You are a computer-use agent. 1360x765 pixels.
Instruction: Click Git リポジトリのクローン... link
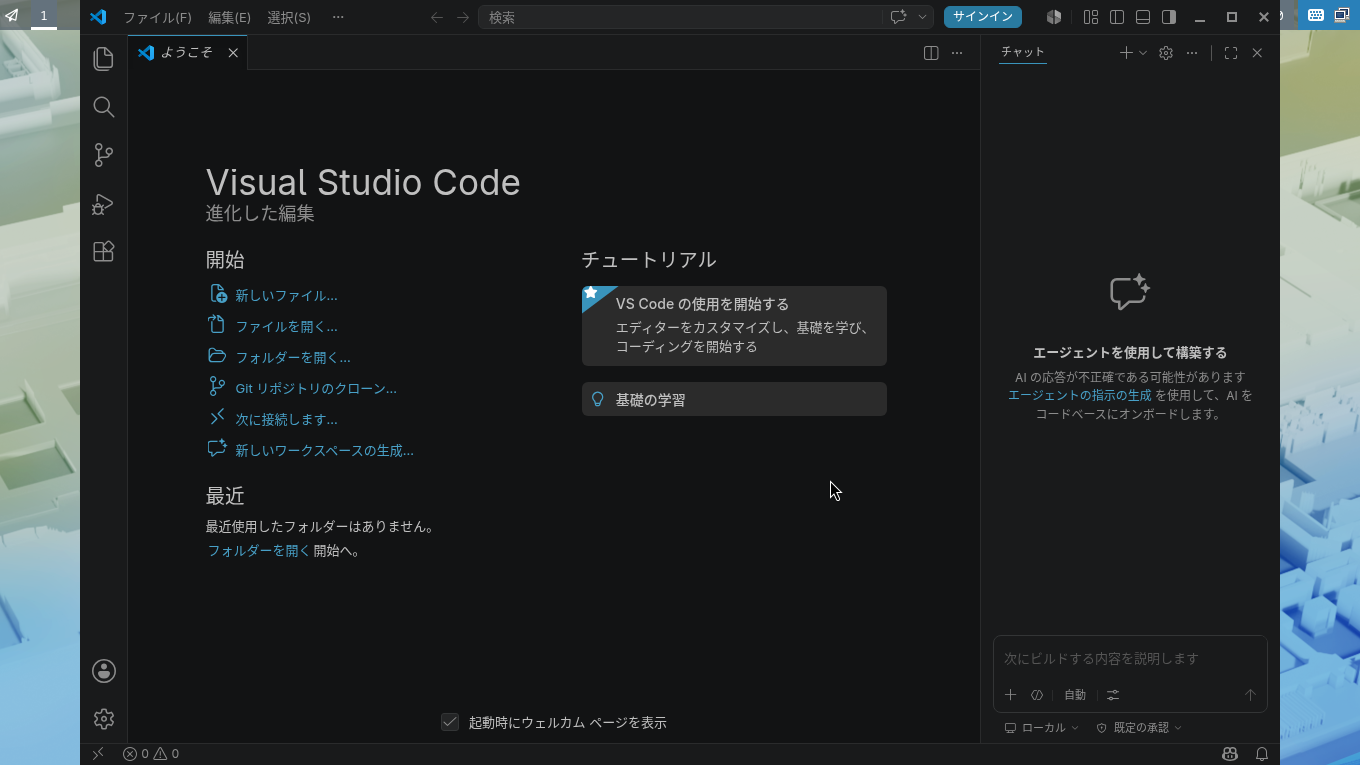click(x=316, y=389)
